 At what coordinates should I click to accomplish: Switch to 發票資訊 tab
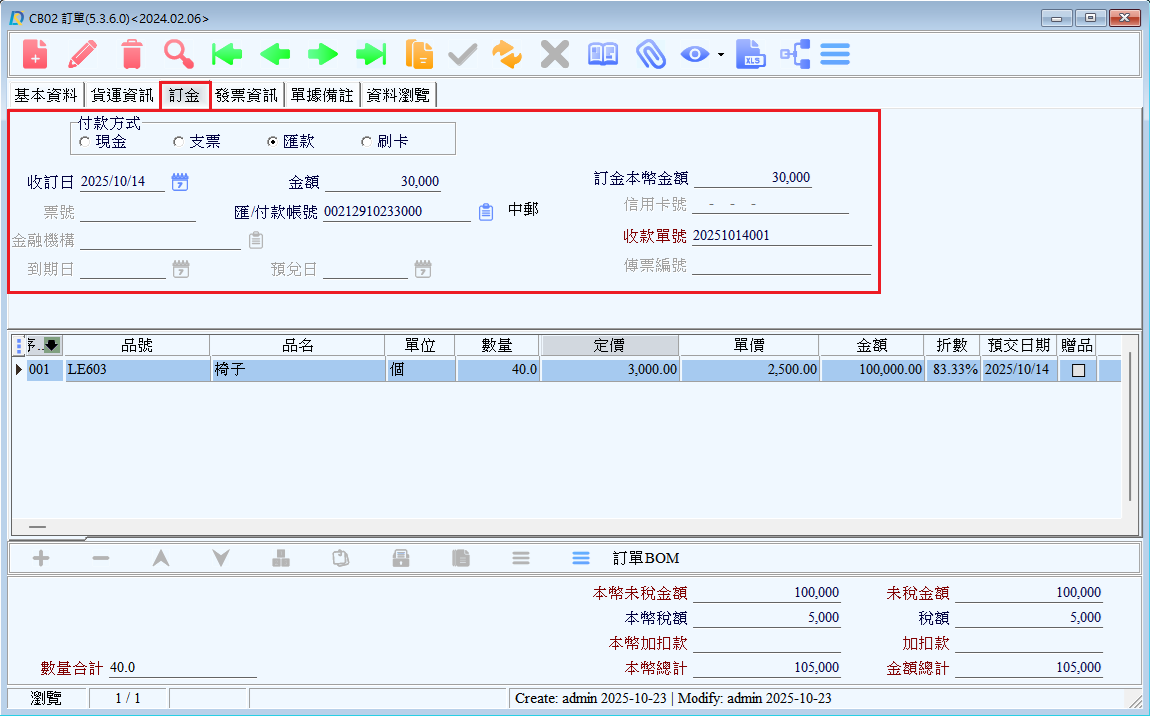click(246, 95)
